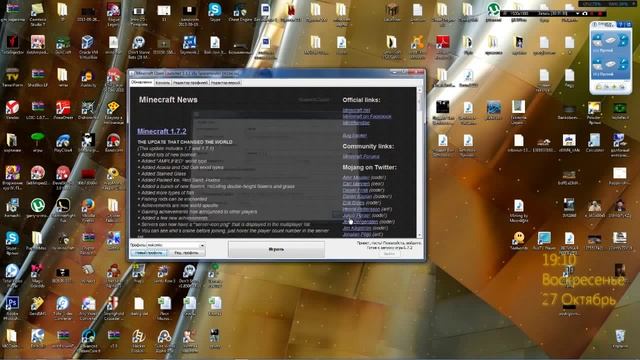Open the Minecraft on Facebook link
The width and height of the screenshot is (640, 360).
click(367, 116)
